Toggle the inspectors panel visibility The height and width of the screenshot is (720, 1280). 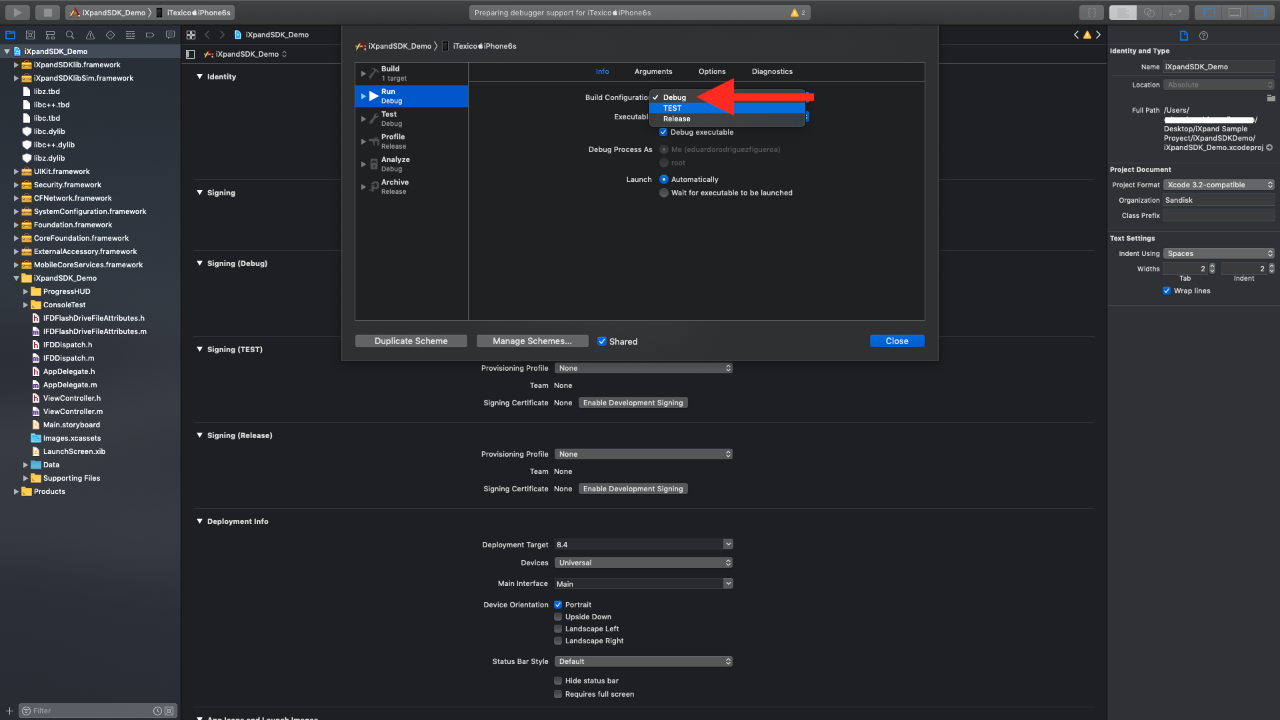click(1261, 12)
